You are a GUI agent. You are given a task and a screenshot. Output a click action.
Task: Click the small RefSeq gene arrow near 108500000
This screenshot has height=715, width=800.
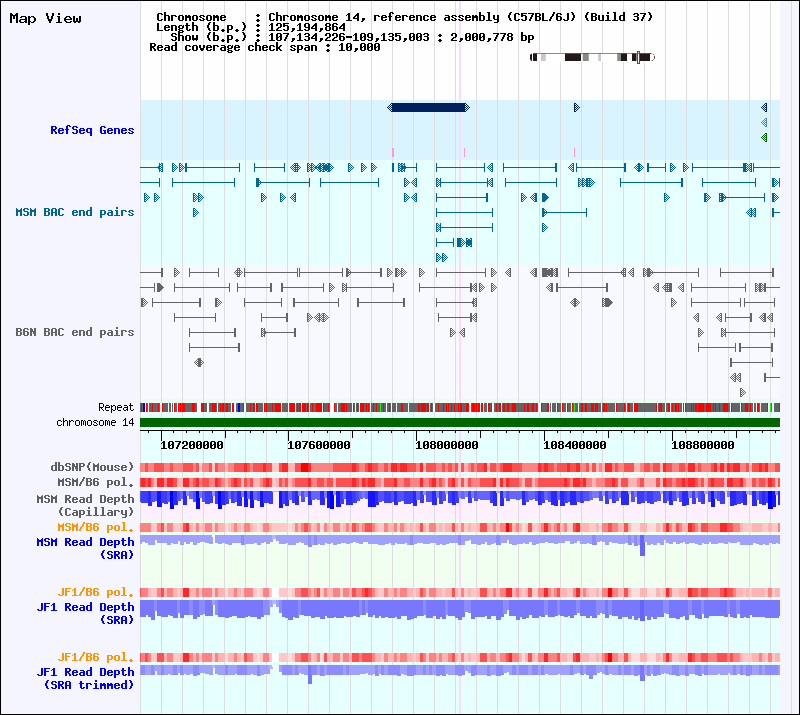[x=577, y=107]
